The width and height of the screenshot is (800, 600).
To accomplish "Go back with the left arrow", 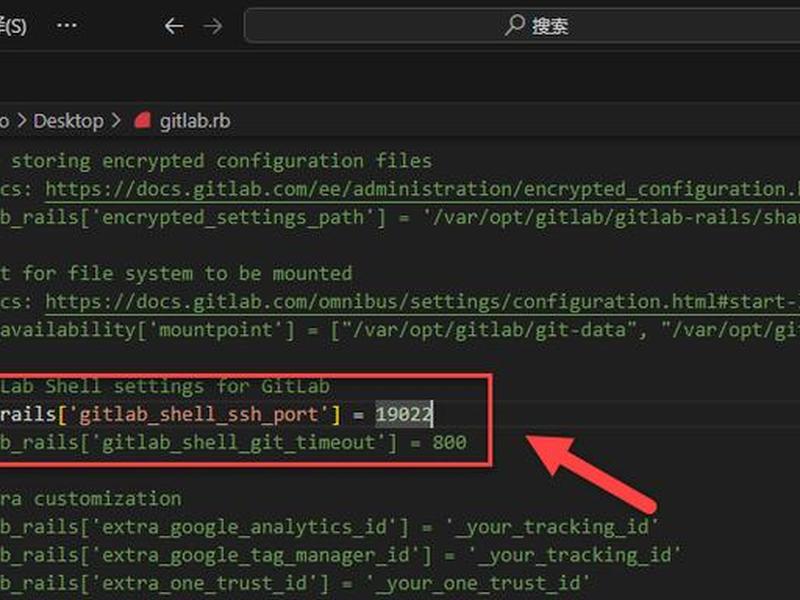I will 174,26.
